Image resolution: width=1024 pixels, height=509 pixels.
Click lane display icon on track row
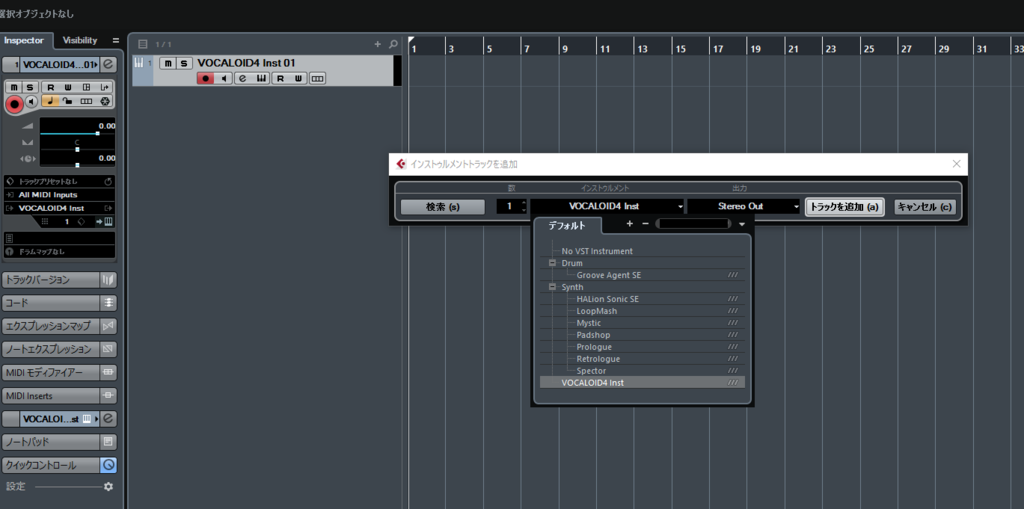coord(317,78)
